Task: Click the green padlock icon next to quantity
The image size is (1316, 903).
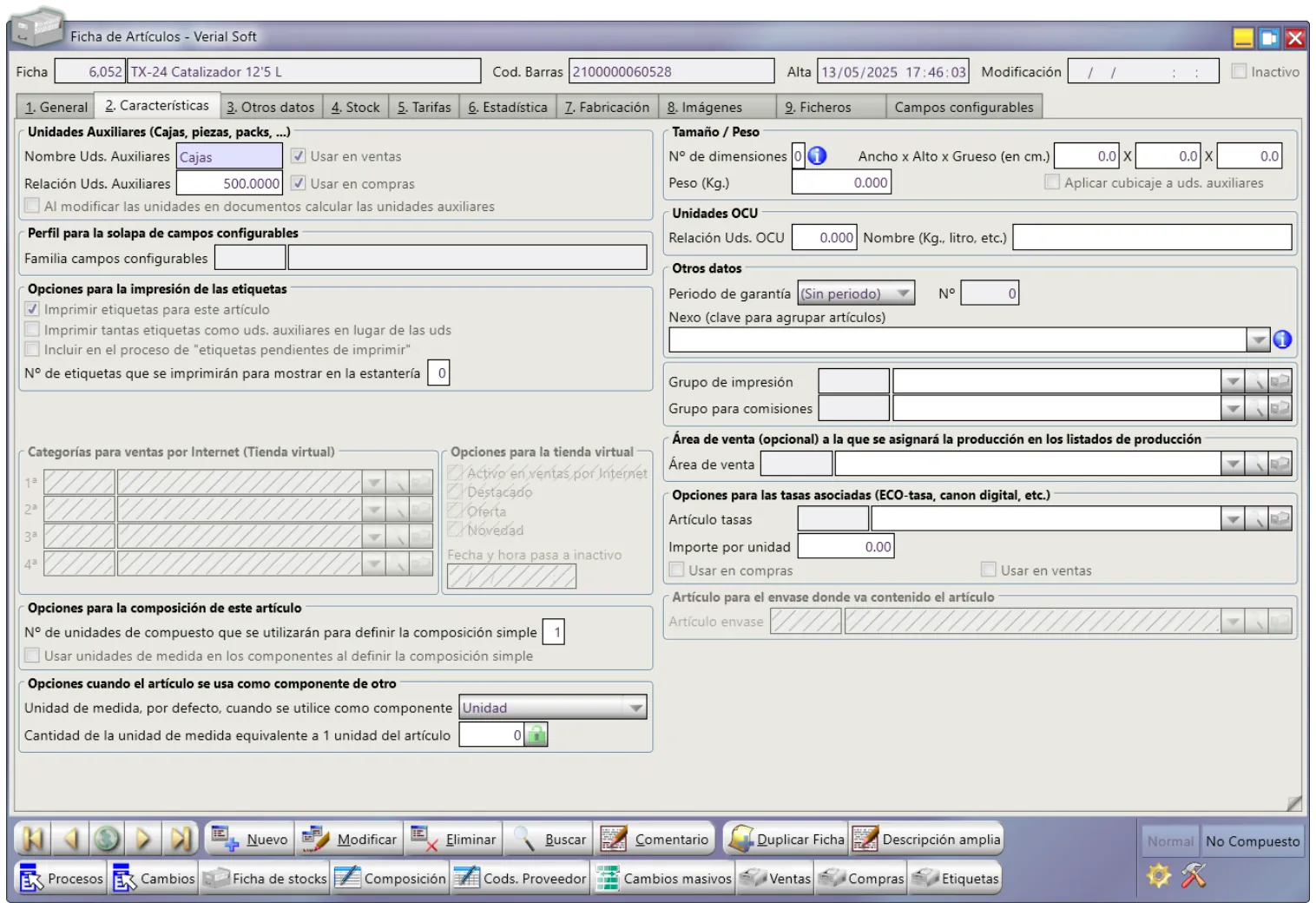Action: [536, 735]
